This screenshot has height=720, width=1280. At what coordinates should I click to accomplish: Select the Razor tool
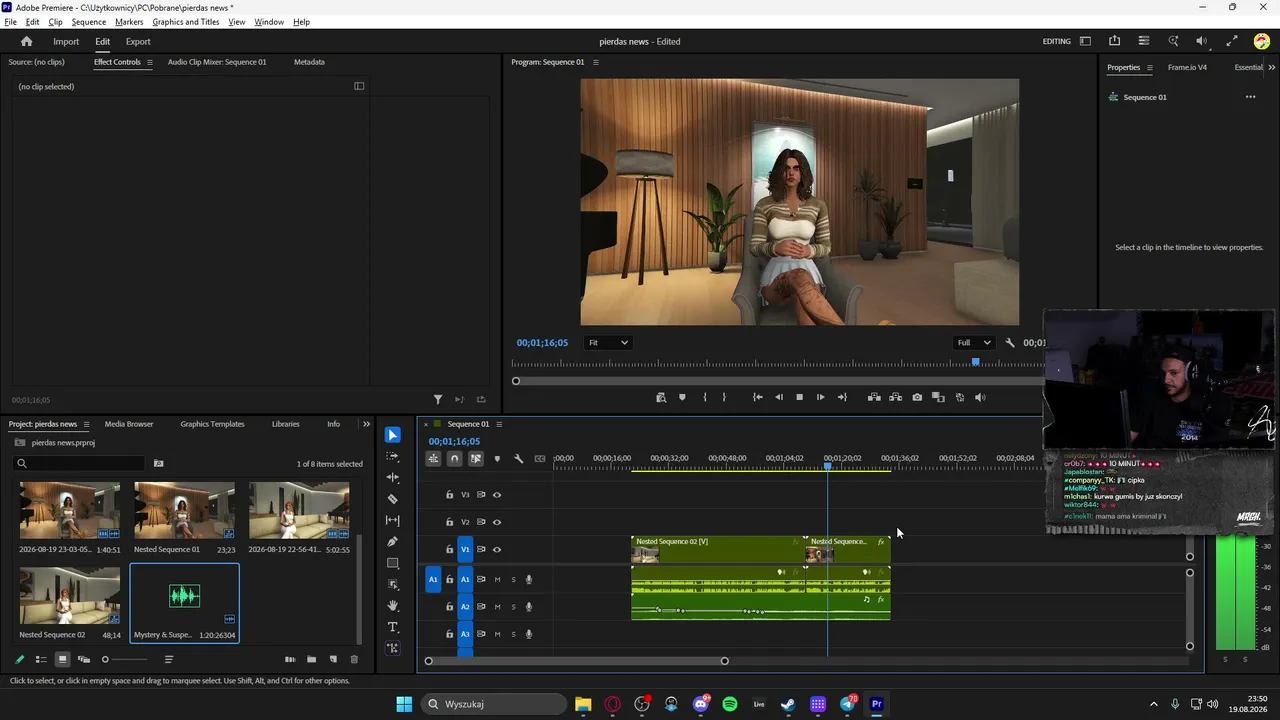(393, 499)
